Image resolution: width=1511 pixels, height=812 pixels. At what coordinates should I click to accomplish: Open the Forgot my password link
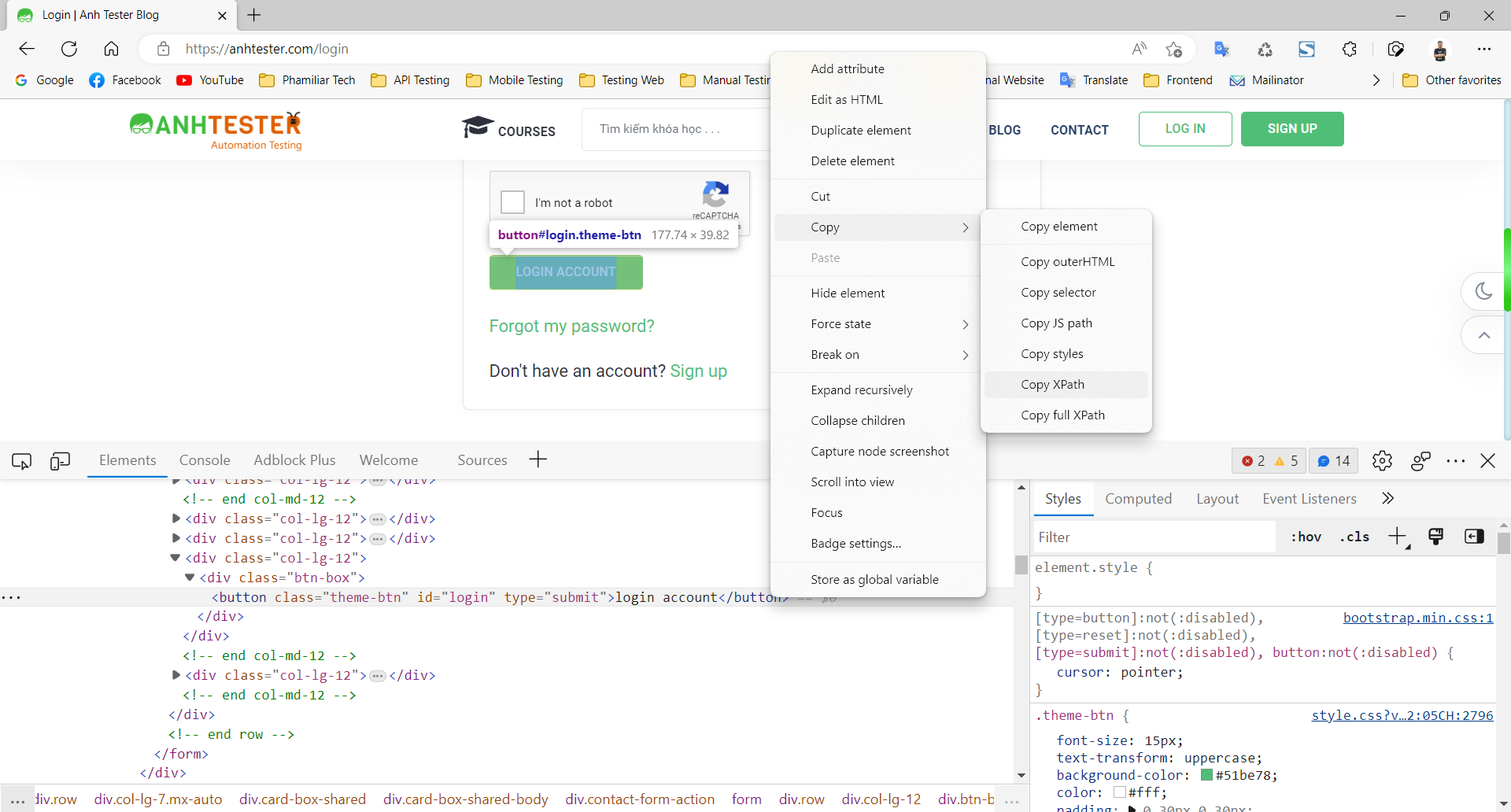pyautogui.click(x=571, y=326)
